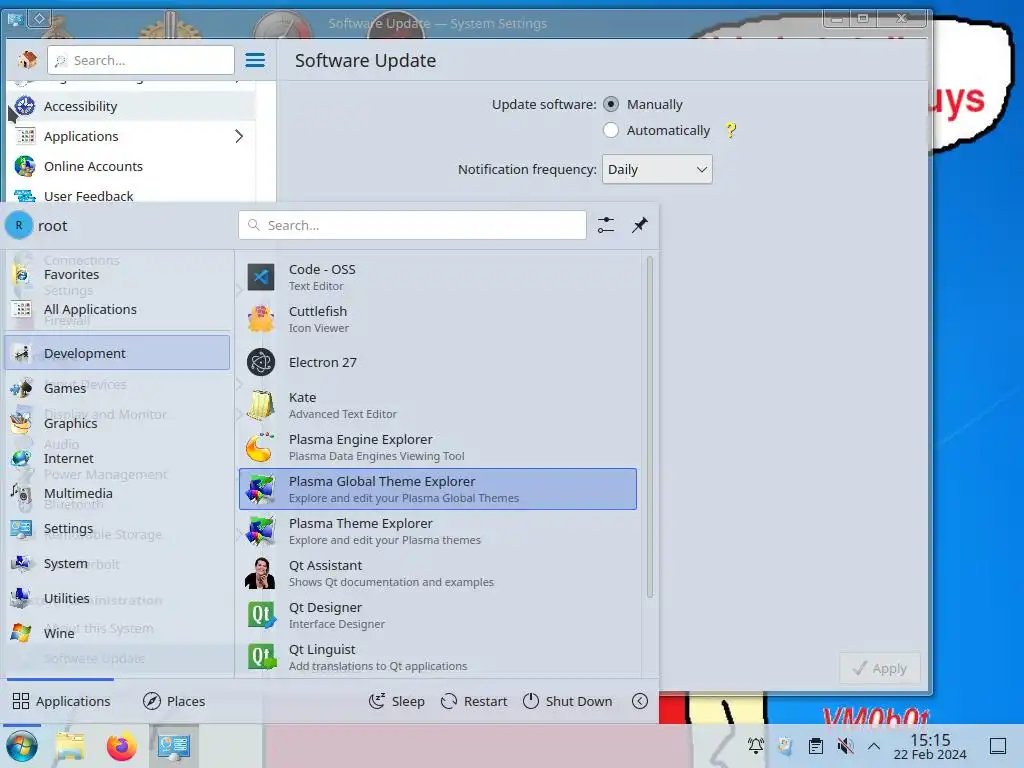The image size is (1024, 768).
Task: Focus the launcher search field
Action: click(x=412, y=225)
